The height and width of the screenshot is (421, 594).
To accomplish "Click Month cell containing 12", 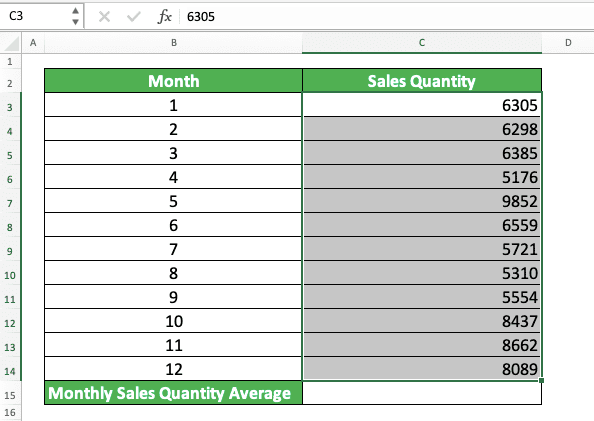I will [174, 369].
